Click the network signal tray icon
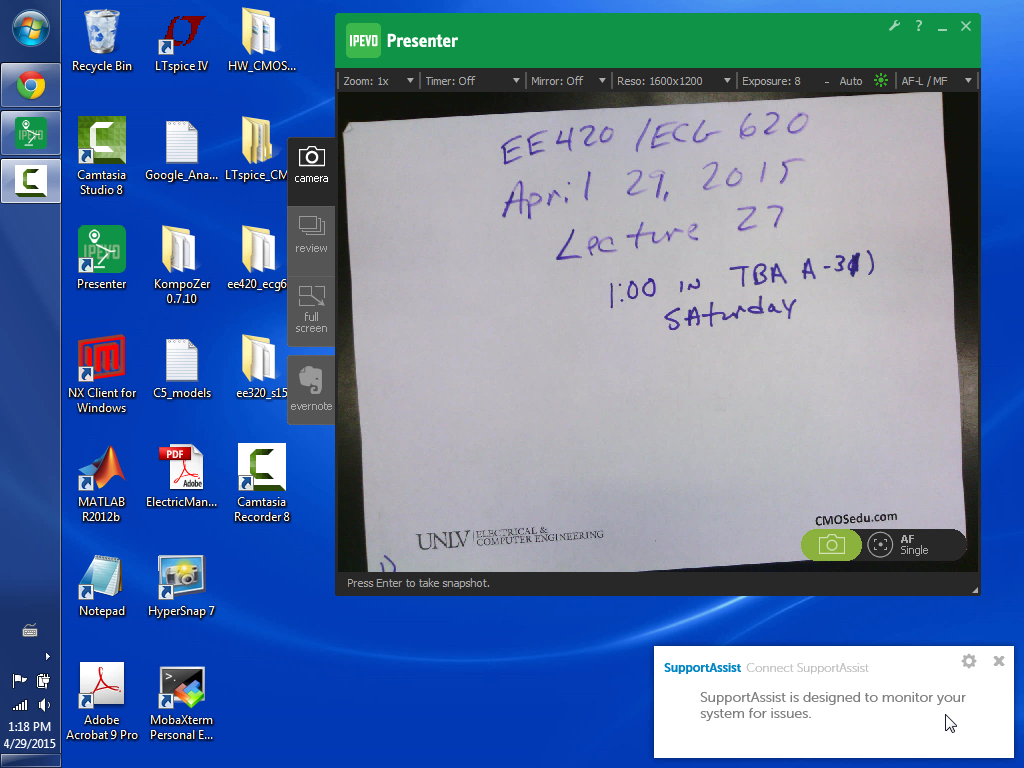The width and height of the screenshot is (1024, 768). 20,705
